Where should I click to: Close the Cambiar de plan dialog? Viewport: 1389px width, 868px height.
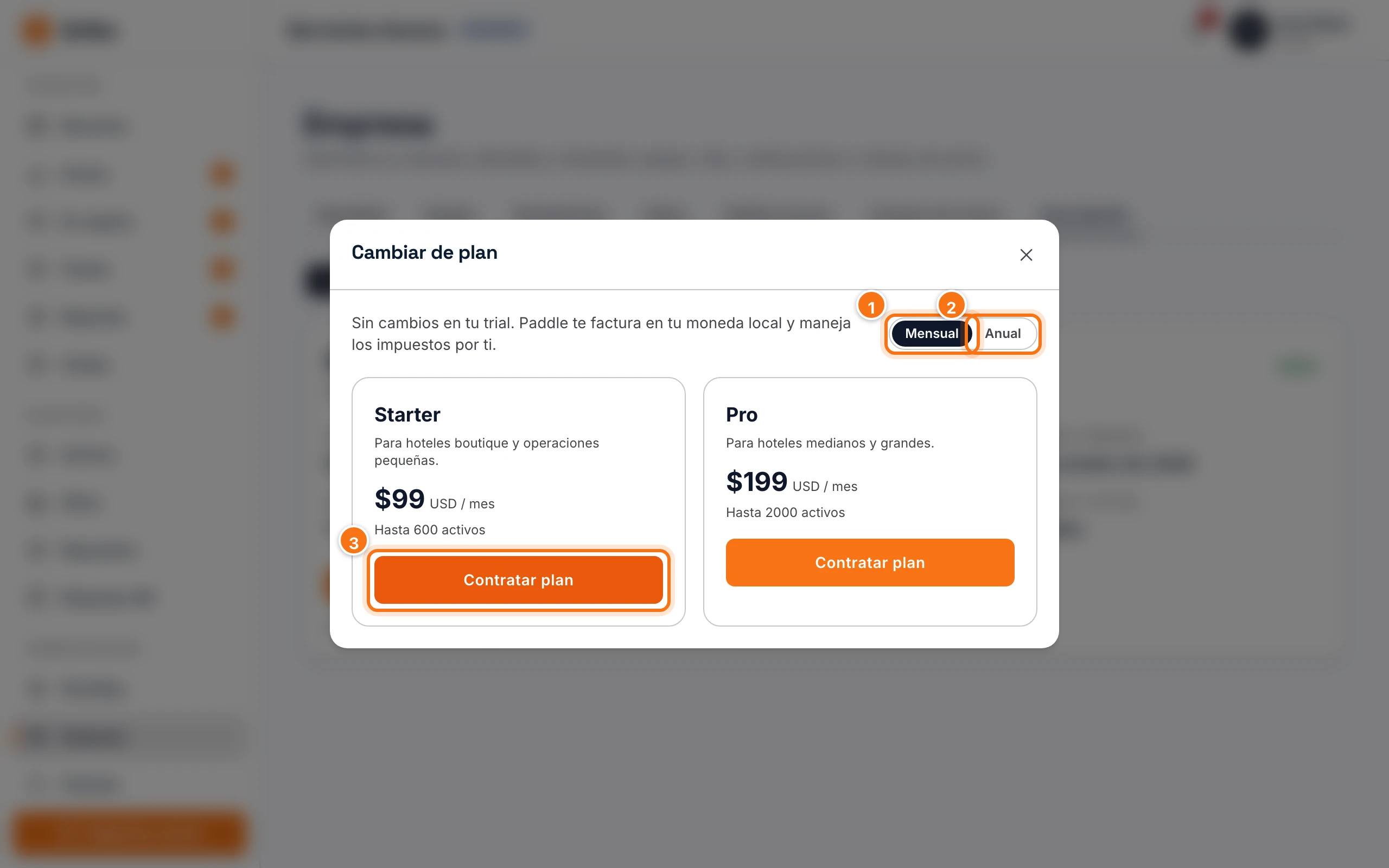click(1025, 254)
